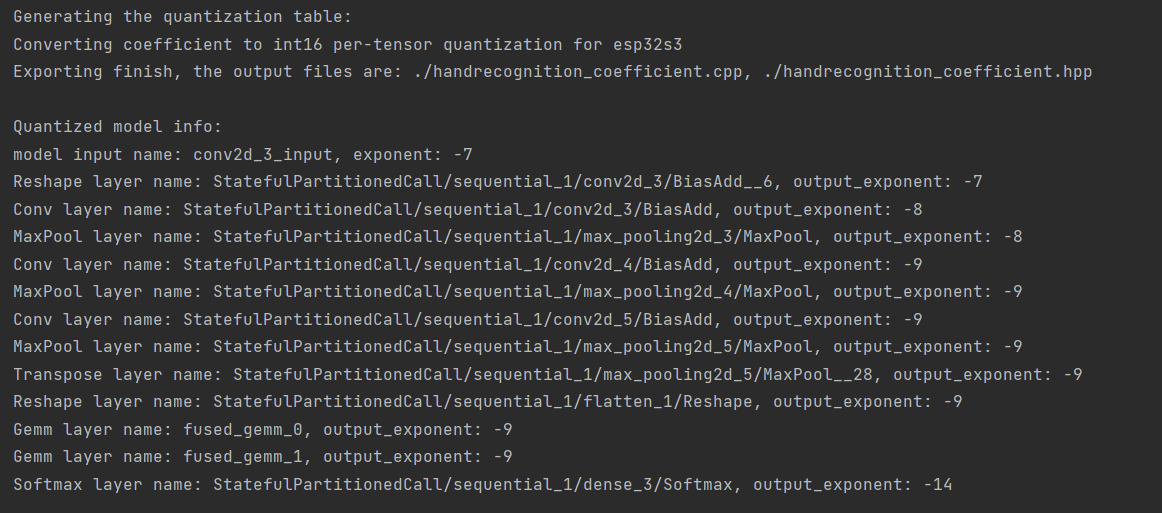The image size is (1162, 513).
Task: Click the max_pooling2d_5/MaxPool output line
Action: coord(518,347)
